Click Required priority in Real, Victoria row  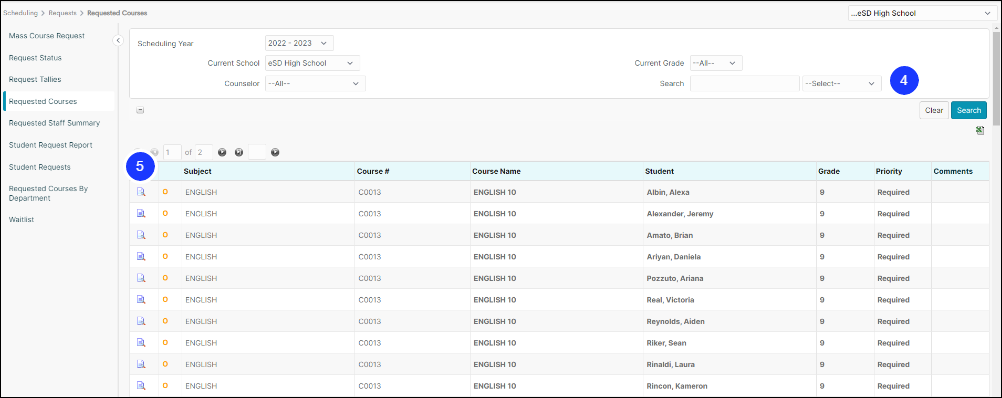893,300
